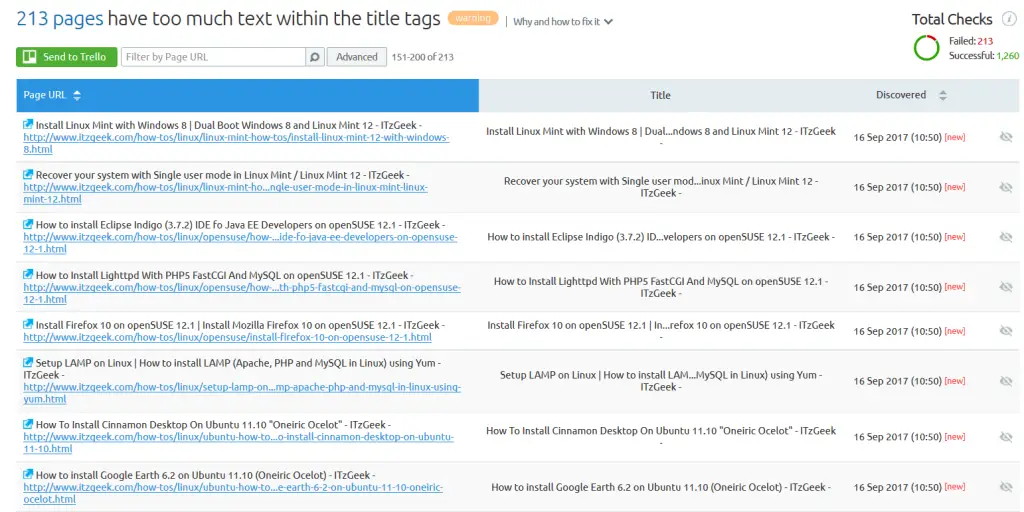1024x512 pixels.
Task: Click the Failed: 213 count
Action: tap(971, 41)
